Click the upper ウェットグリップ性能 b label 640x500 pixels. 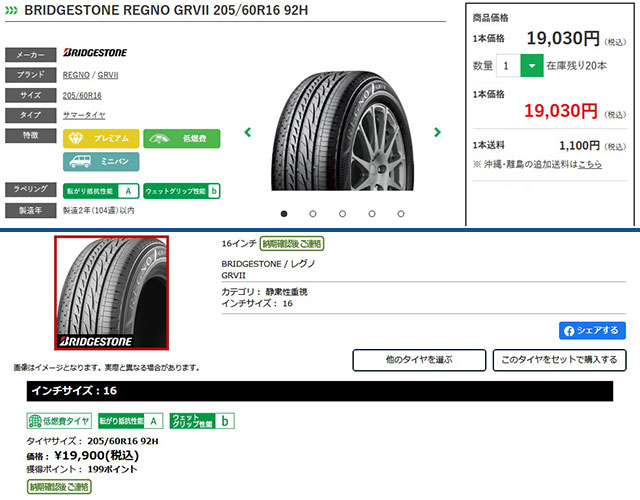[182, 191]
